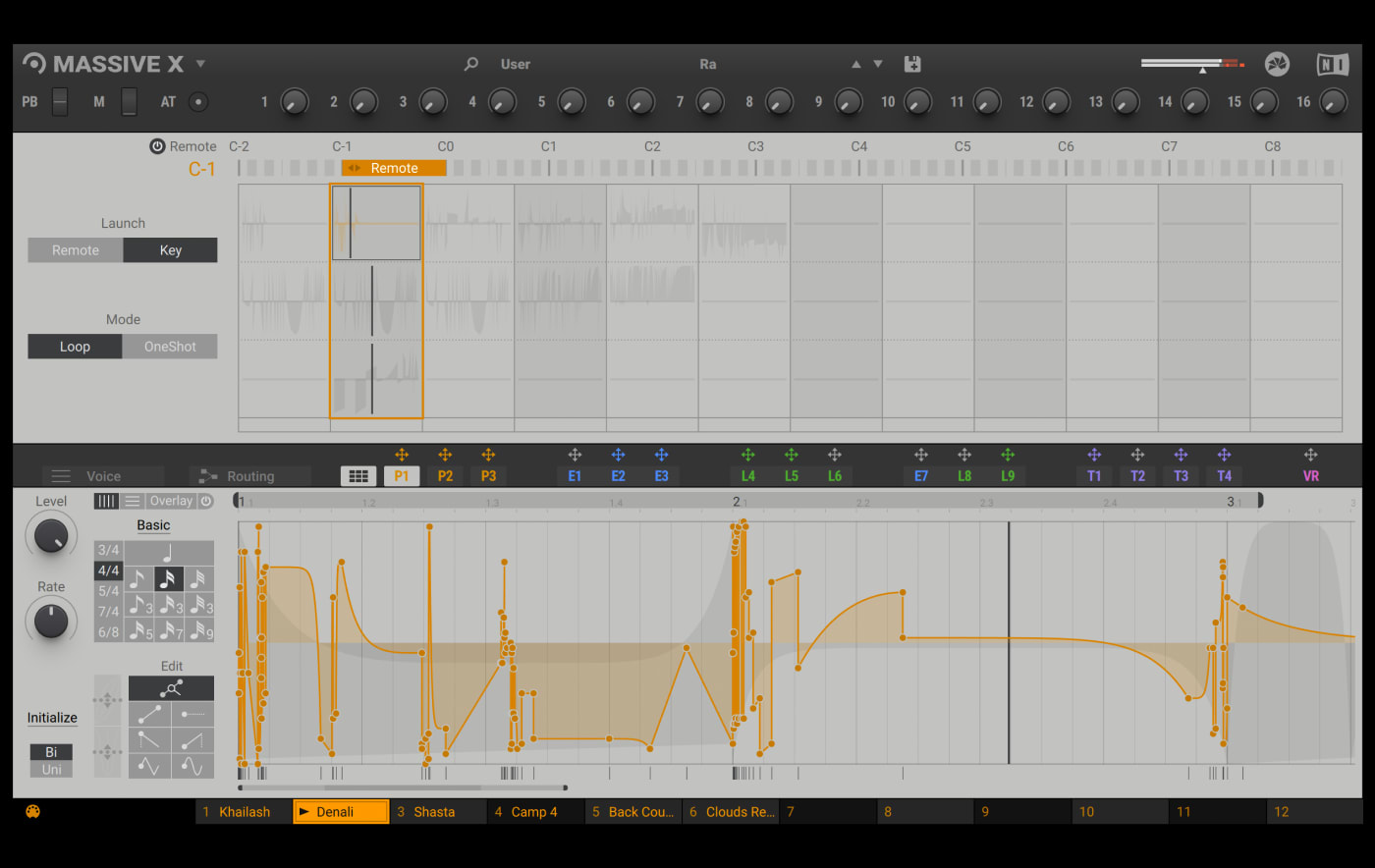Select slot 3 Shasta
The width and height of the screenshot is (1375, 868).
pyautogui.click(x=438, y=812)
